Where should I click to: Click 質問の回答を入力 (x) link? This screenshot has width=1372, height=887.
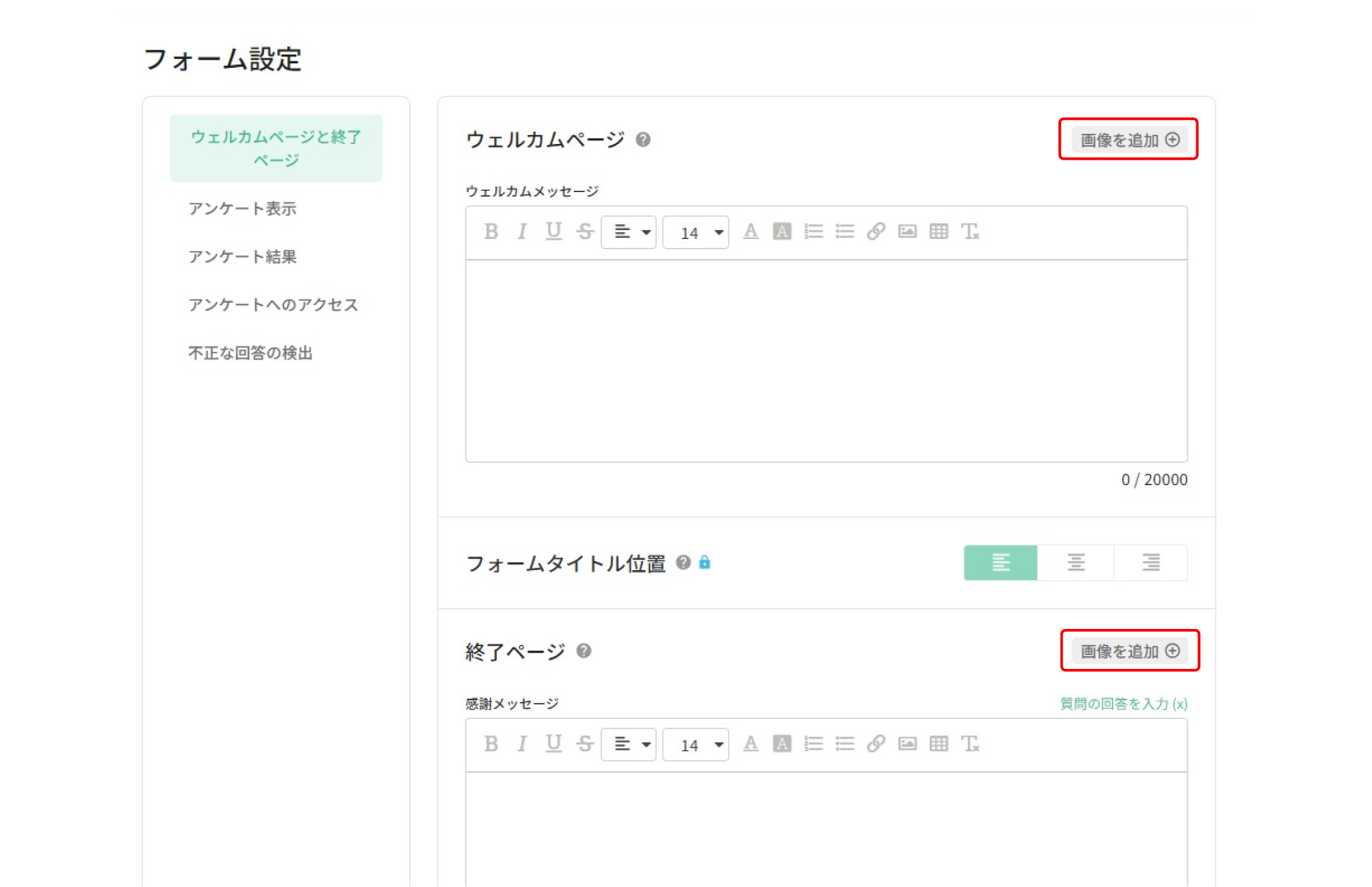pos(1124,704)
